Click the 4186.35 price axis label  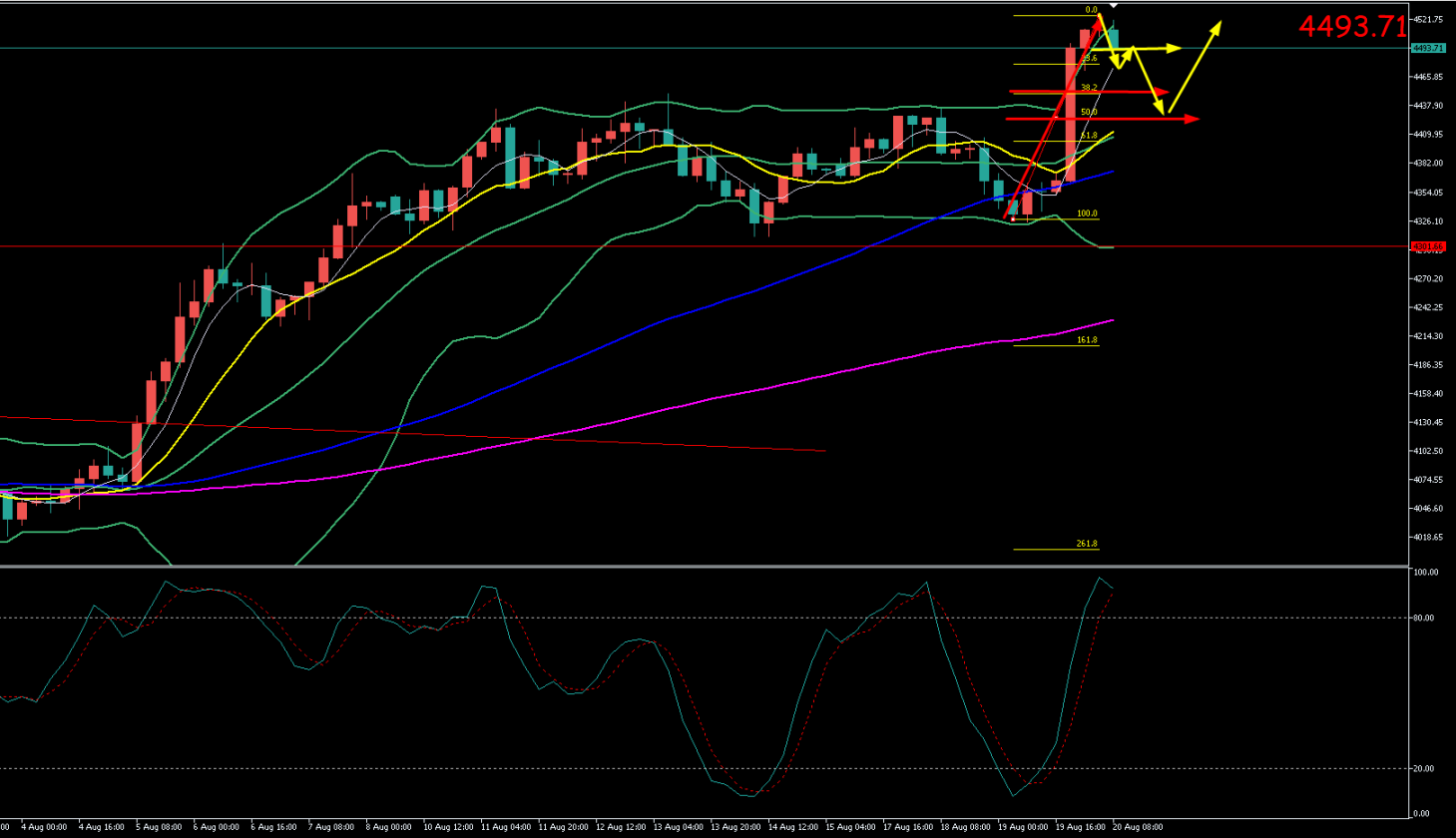[1429, 365]
